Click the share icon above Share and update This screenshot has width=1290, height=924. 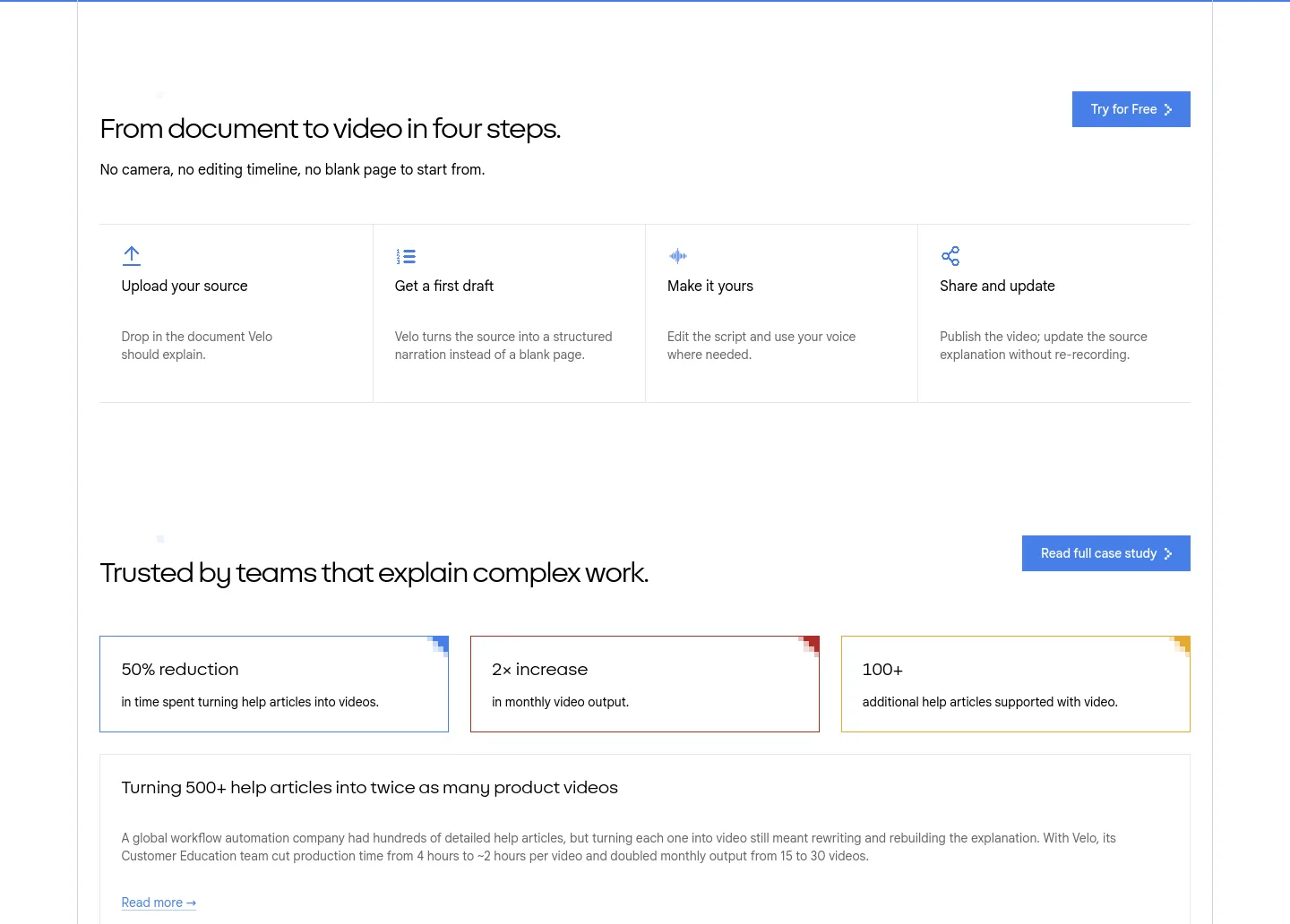point(950,256)
